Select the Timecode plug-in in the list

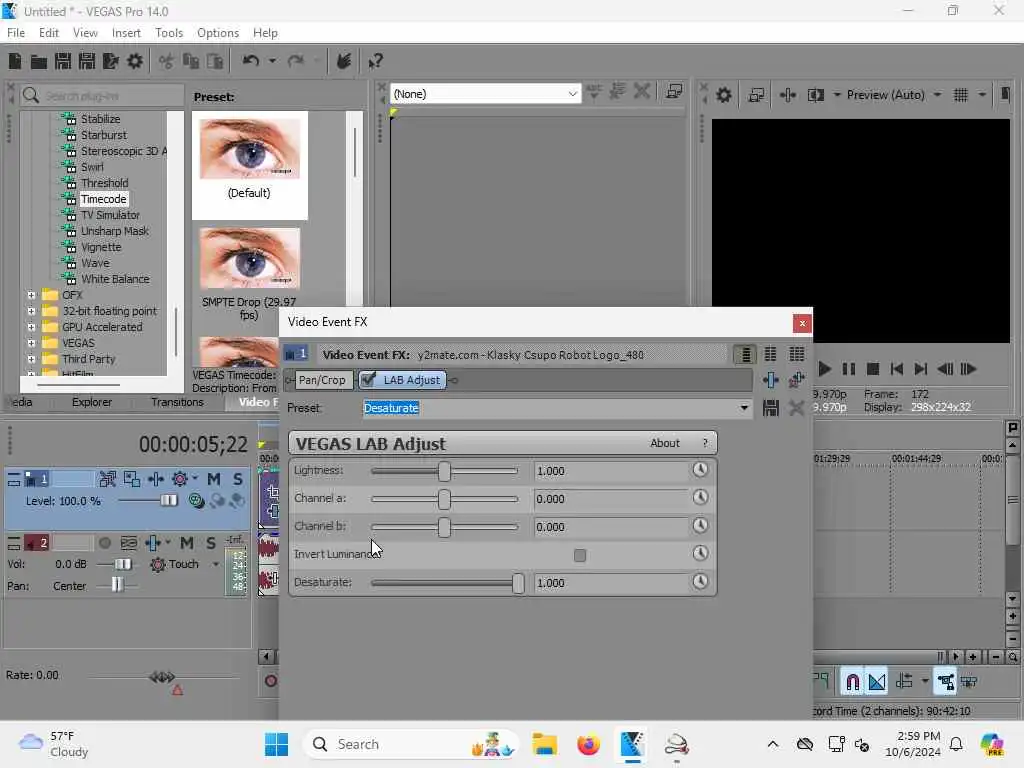point(103,199)
